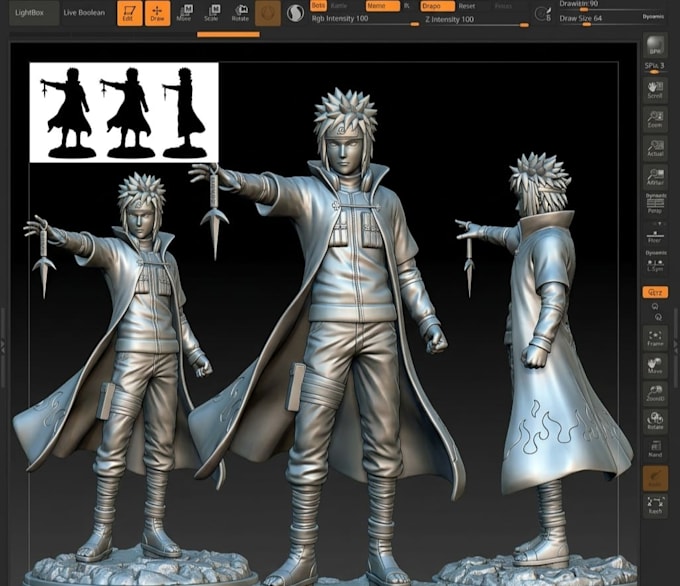Image resolution: width=680 pixels, height=586 pixels.
Task: Toggle Live Boolean mode
Action: [x=84, y=13]
